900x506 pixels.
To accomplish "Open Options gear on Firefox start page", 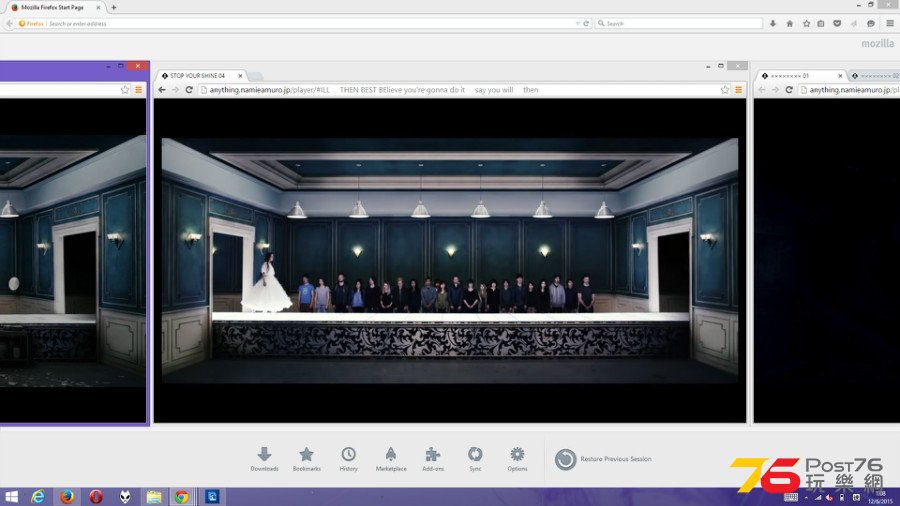I will pos(517,459).
